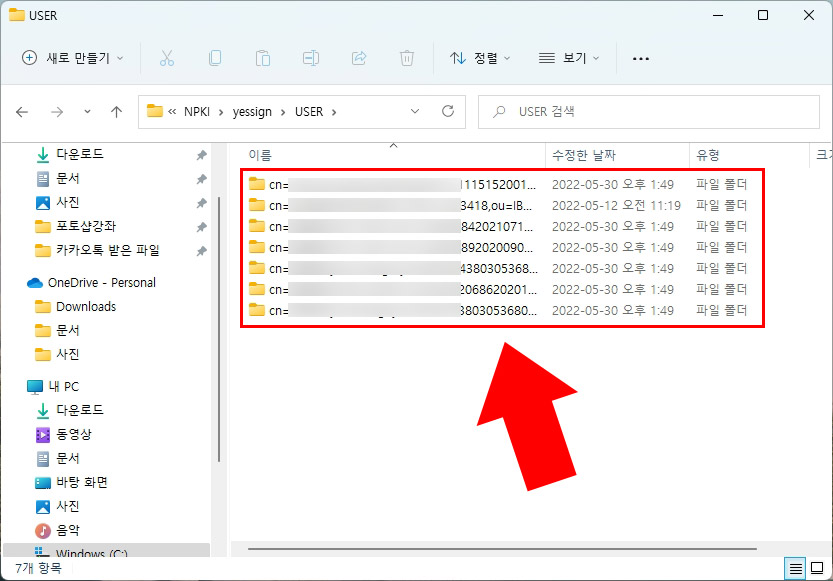Image resolution: width=833 pixels, height=581 pixels.
Task: Click the Cut (scissors) icon
Action: point(167,58)
